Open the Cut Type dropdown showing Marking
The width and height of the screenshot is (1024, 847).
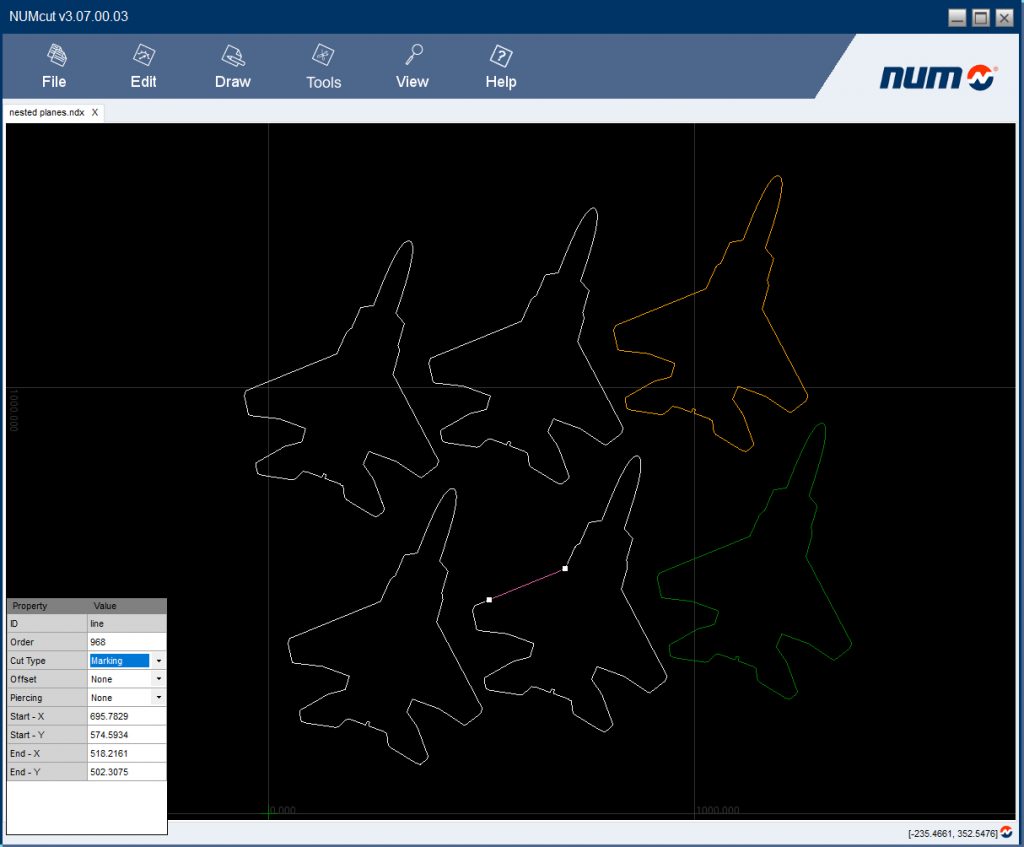click(x=158, y=660)
